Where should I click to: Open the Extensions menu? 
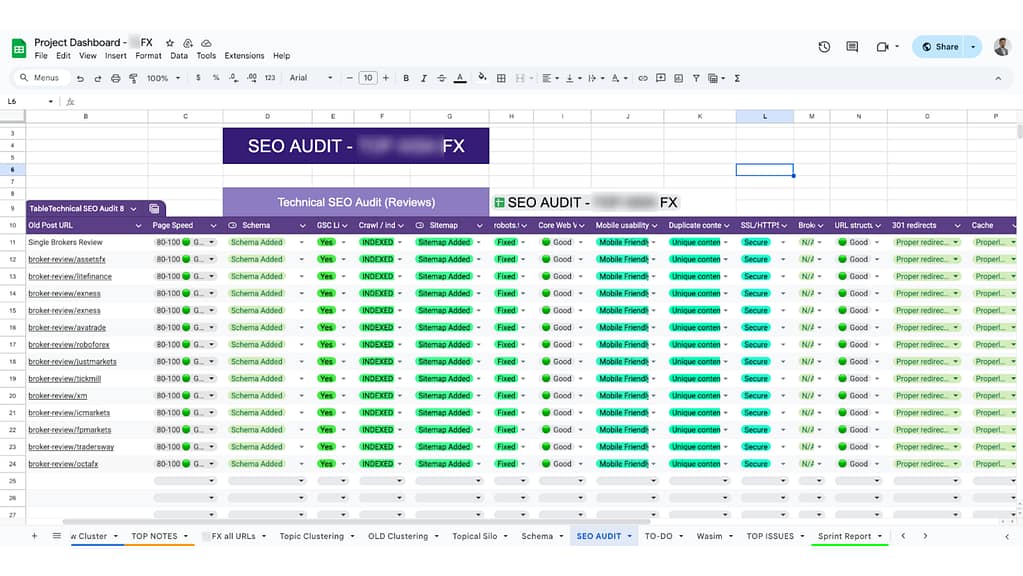click(x=243, y=56)
